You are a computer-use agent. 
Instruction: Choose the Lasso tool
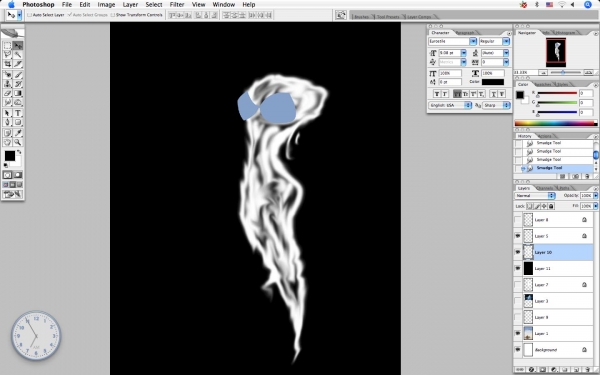(7, 55)
